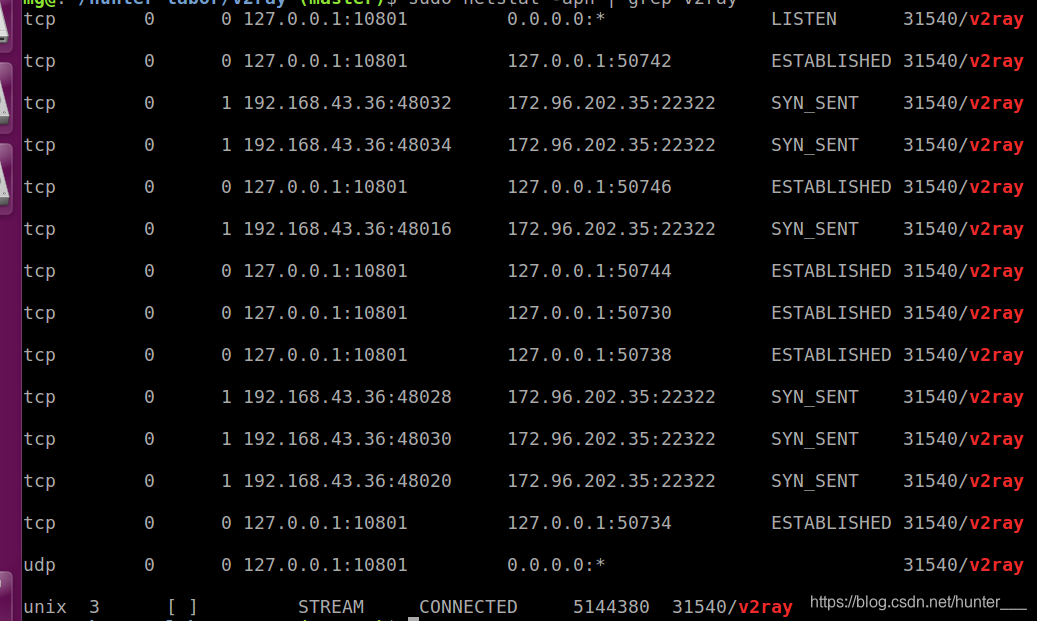Click 172.96.202.35:22322 in the 48020 row
Screen dimensions: 1037x621
click(x=611, y=481)
